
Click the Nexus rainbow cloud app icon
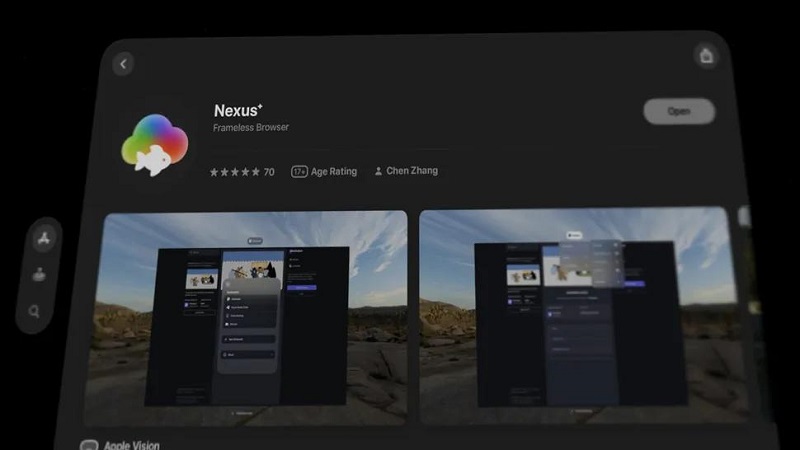(155, 142)
